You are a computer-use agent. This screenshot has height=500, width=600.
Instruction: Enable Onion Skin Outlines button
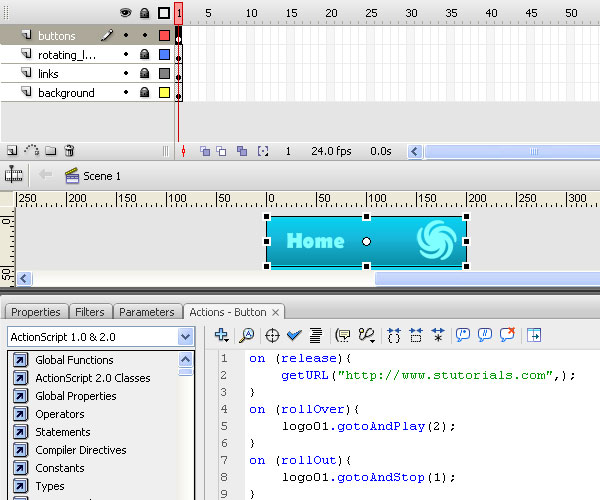(221, 151)
